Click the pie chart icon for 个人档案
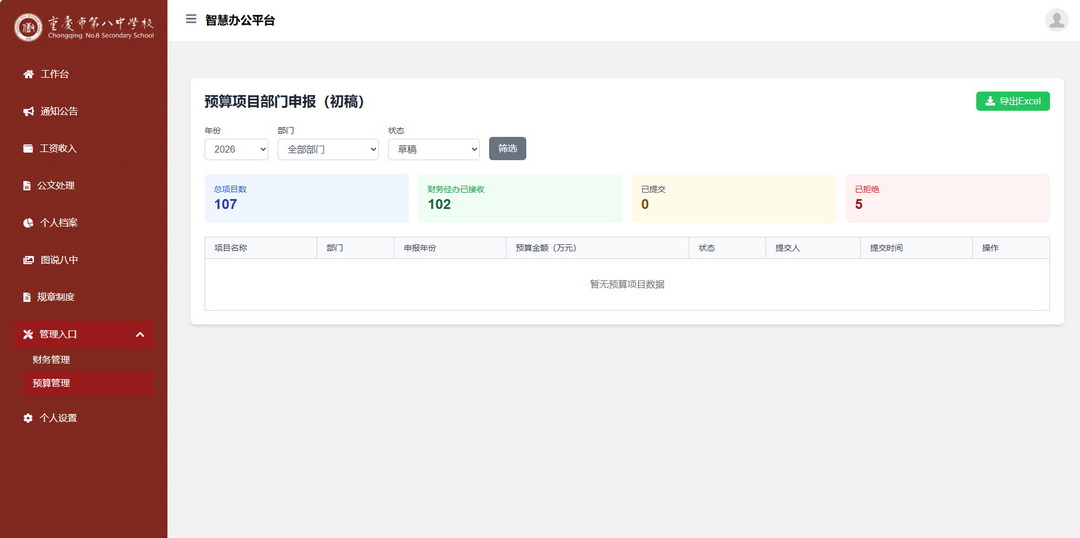1080x538 pixels. point(28,222)
